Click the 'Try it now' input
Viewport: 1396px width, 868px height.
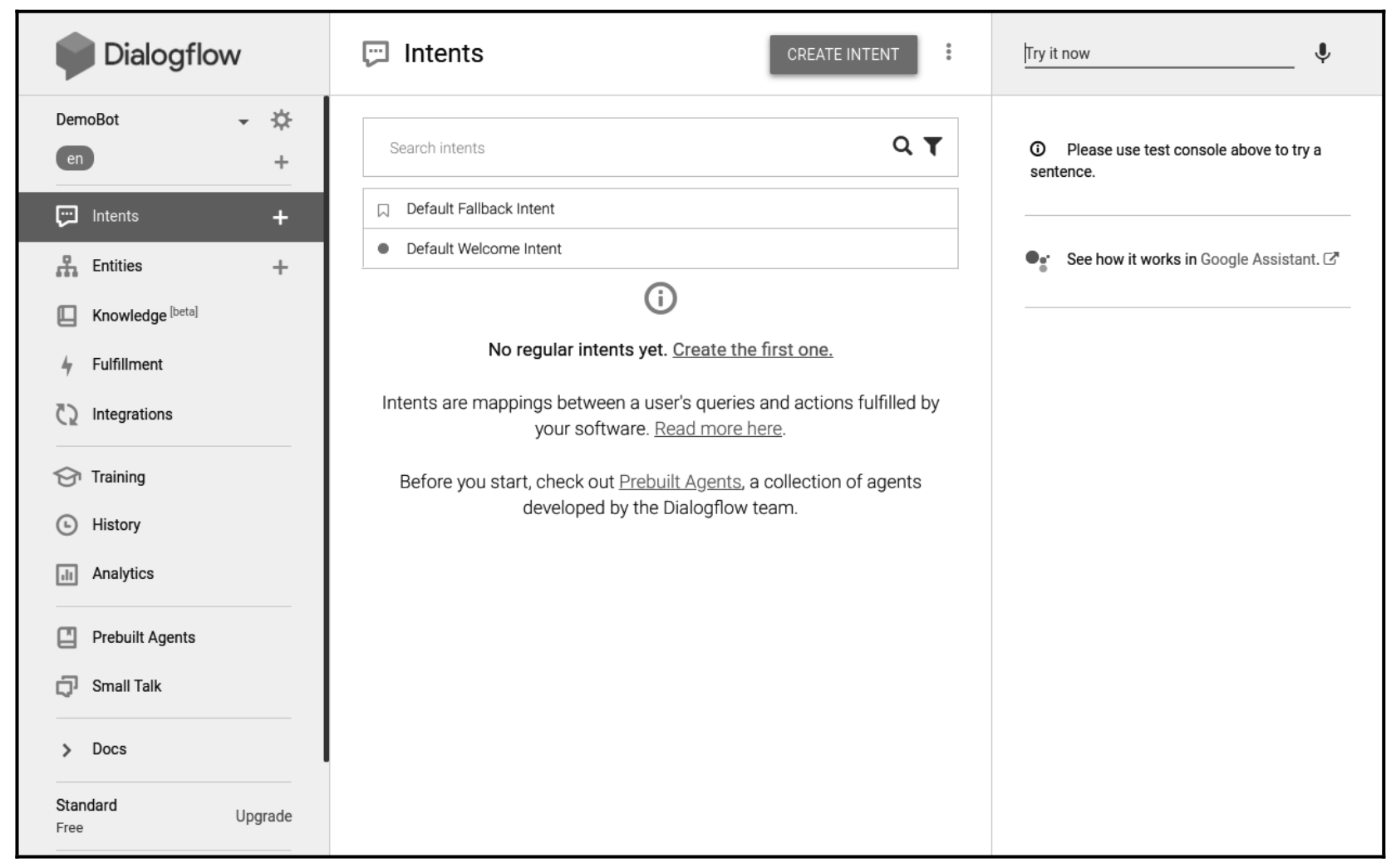(1159, 54)
